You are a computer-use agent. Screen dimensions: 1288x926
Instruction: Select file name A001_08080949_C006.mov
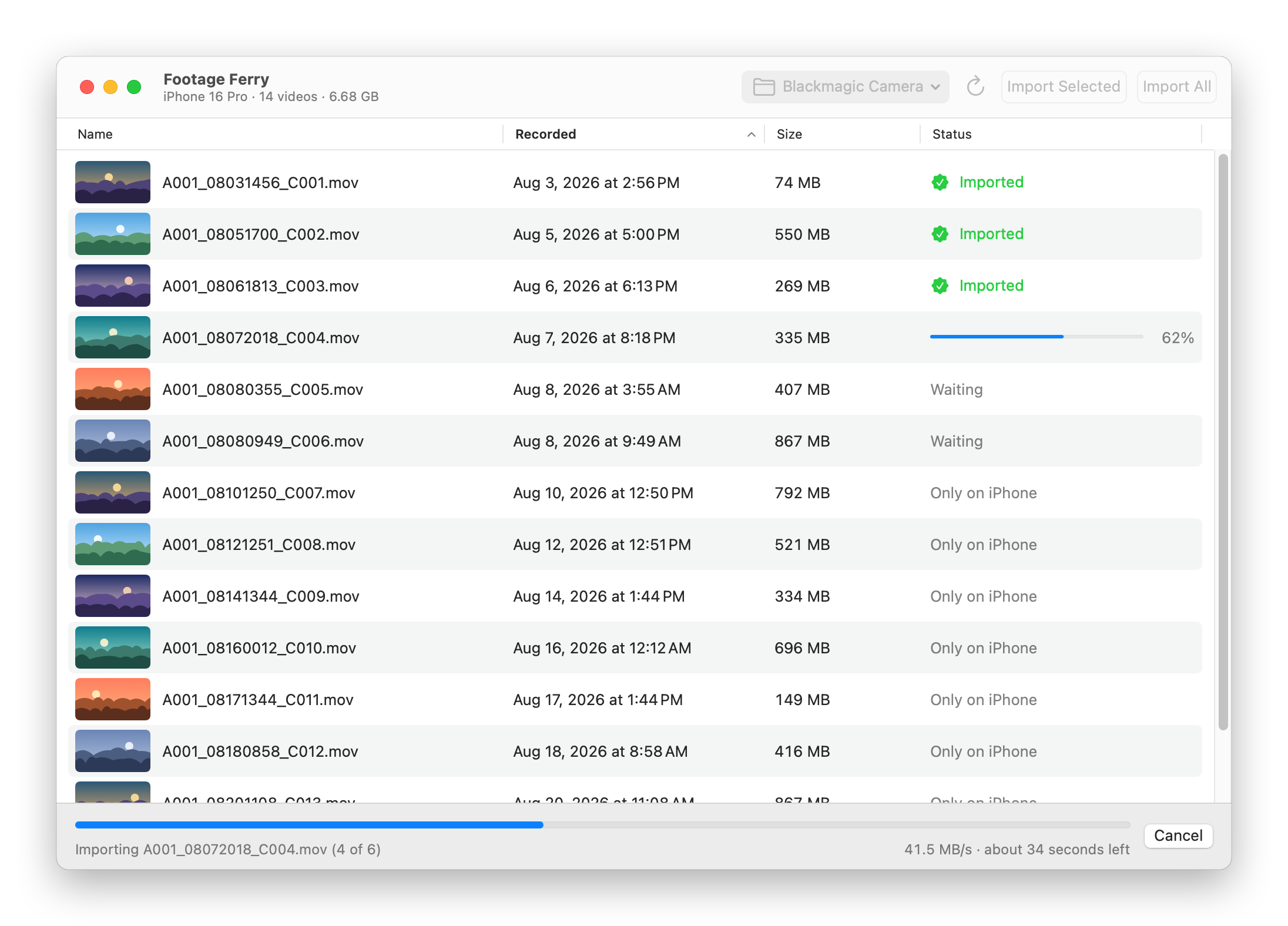click(x=263, y=441)
